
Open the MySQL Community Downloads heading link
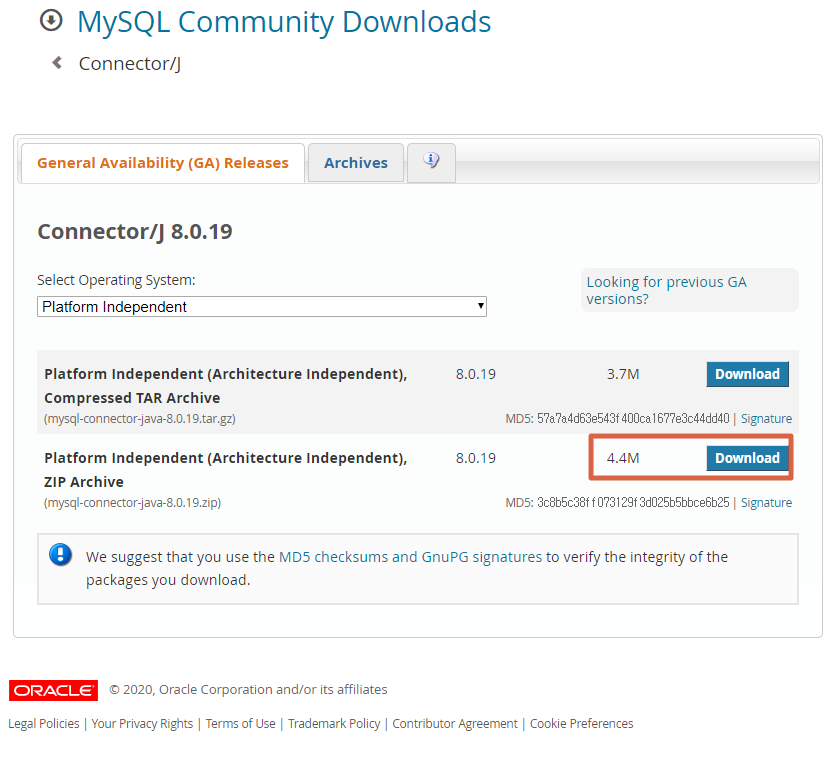tap(284, 22)
